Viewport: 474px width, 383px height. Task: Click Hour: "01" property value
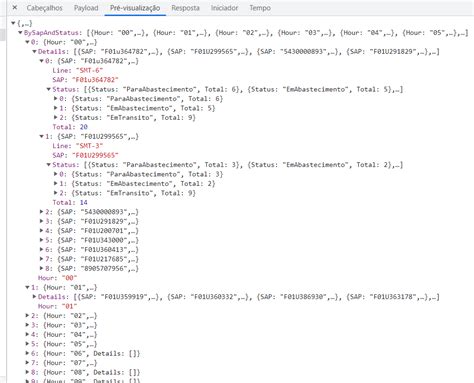(x=69, y=306)
